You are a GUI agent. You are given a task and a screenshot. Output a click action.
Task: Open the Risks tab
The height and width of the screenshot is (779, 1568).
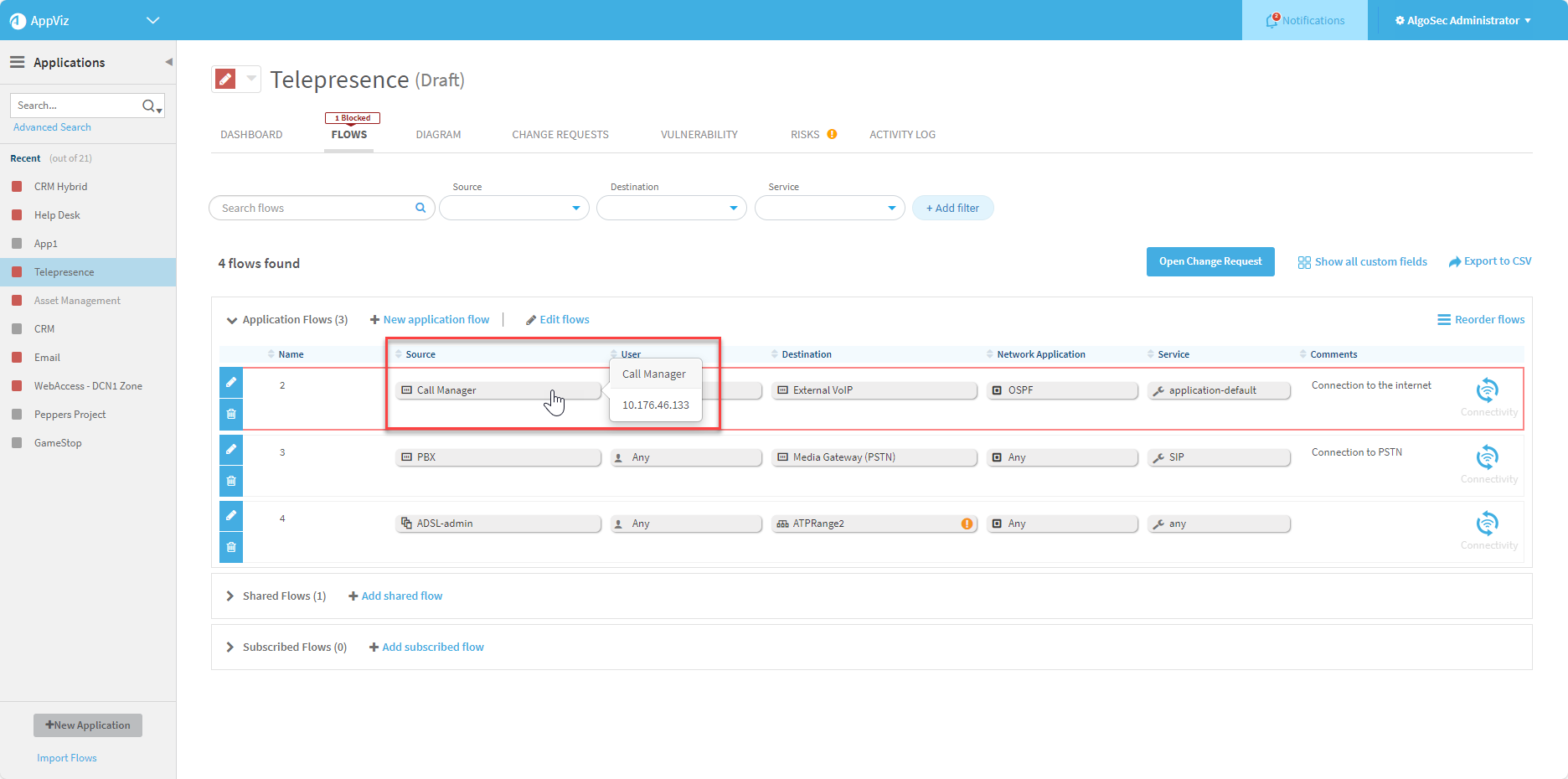coord(805,134)
